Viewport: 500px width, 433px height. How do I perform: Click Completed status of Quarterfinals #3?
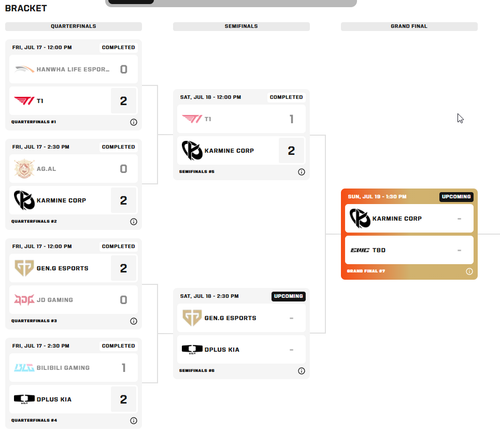click(118, 246)
